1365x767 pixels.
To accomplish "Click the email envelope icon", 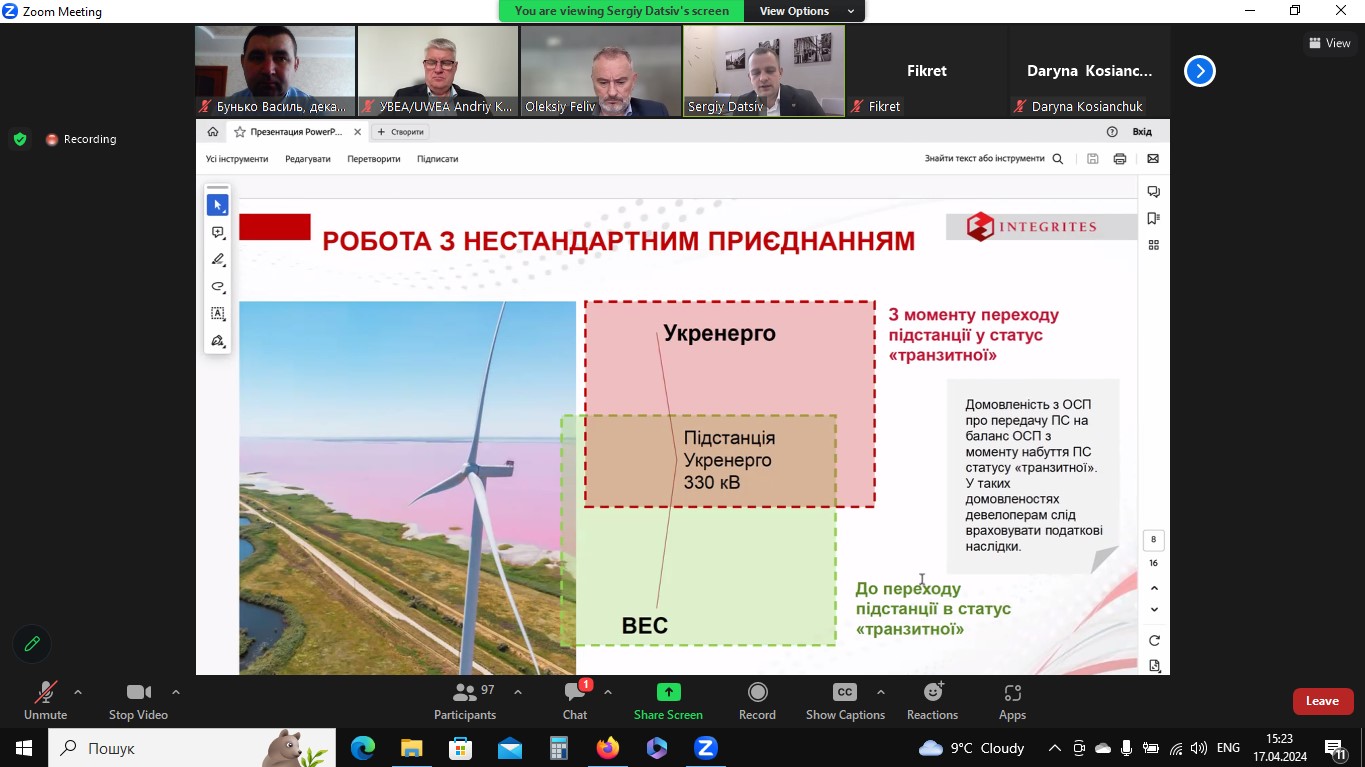I will pyautogui.click(x=1153, y=159).
